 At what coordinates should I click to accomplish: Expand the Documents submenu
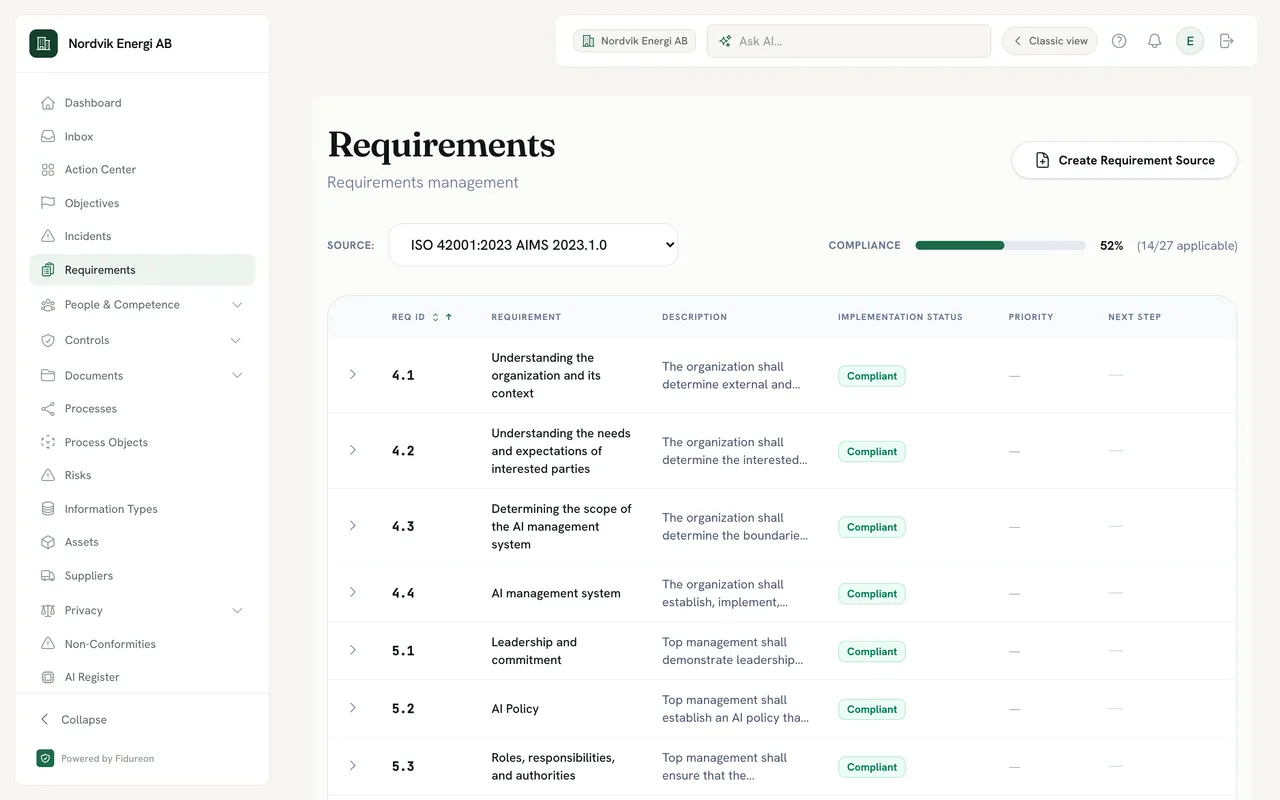237,376
